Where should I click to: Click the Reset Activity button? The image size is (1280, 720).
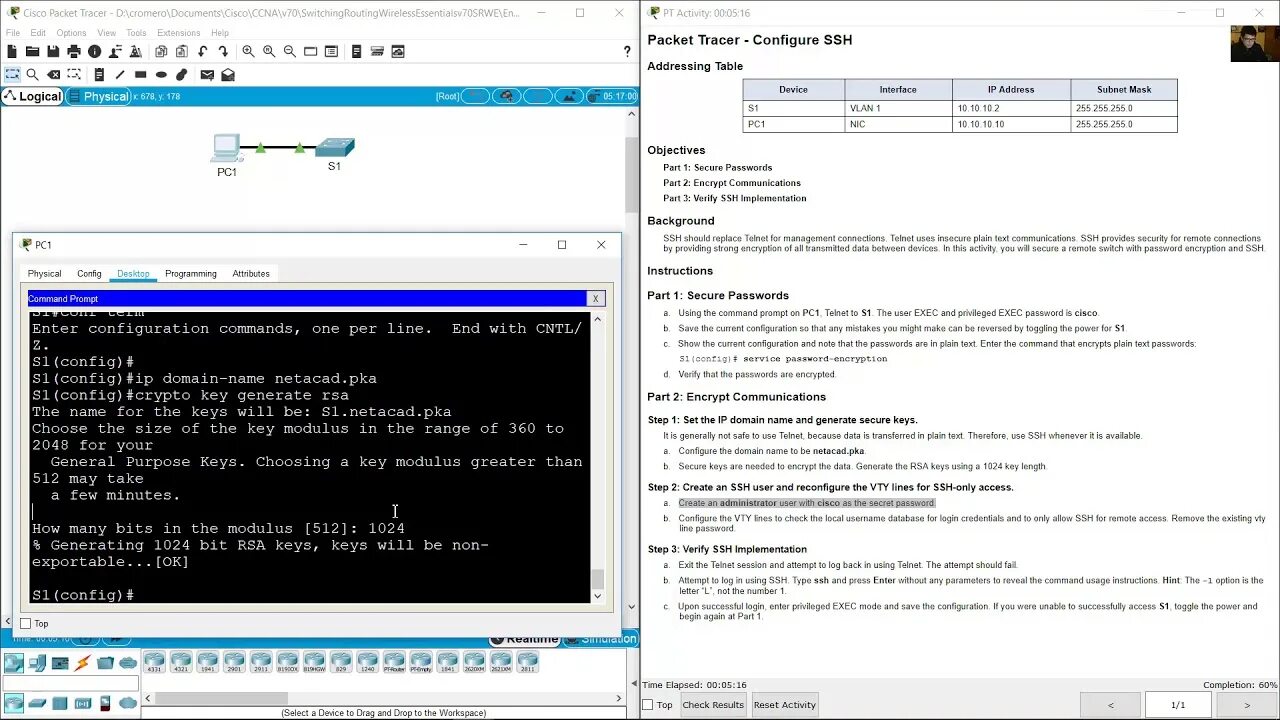click(x=785, y=705)
